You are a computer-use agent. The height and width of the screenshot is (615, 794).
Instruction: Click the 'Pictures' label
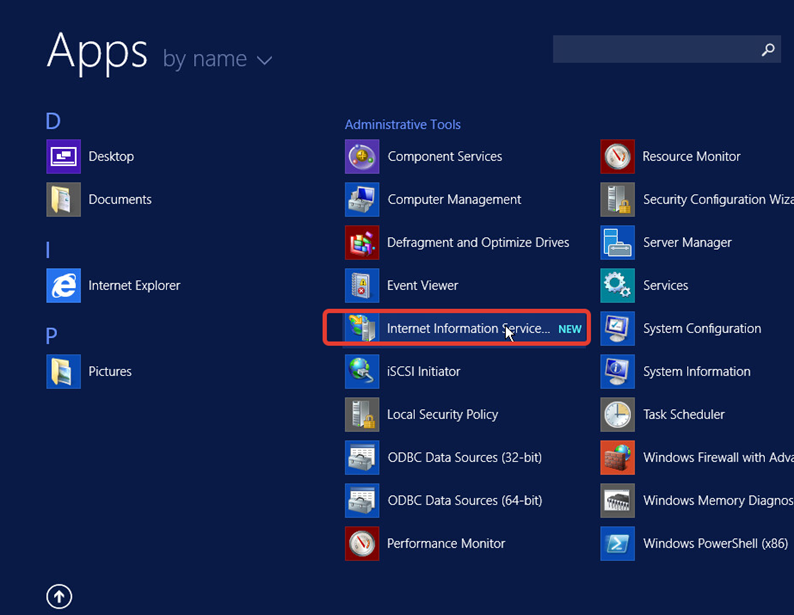(110, 372)
